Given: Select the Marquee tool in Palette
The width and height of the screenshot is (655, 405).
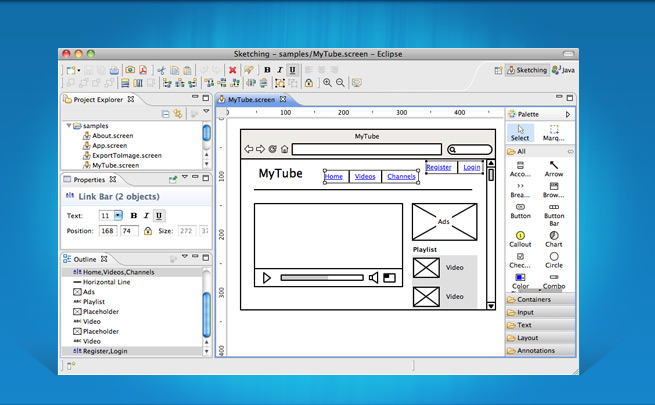Looking at the screenshot, I should pyautogui.click(x=554, y=133).
